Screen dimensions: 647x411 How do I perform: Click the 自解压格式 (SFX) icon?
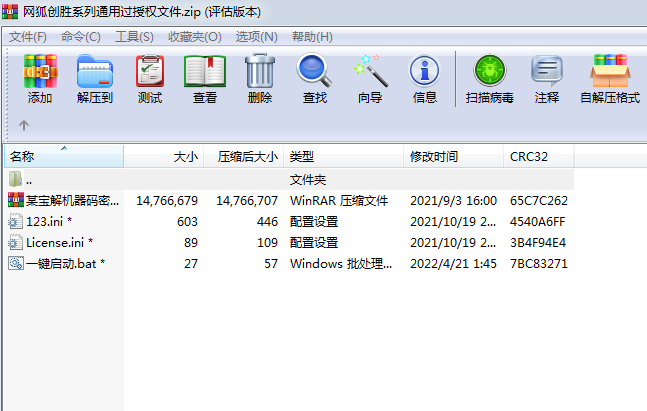[x=610, y=78]
